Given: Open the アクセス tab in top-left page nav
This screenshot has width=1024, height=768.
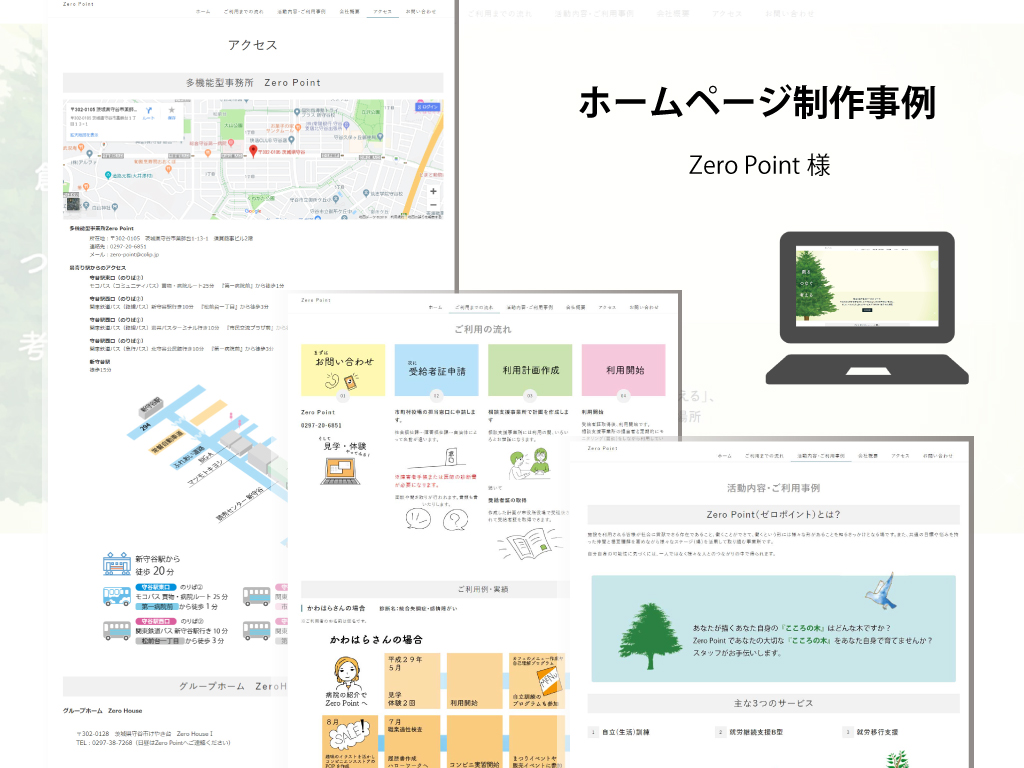Looking at the screenshot, I should click(x=381, y=11).
